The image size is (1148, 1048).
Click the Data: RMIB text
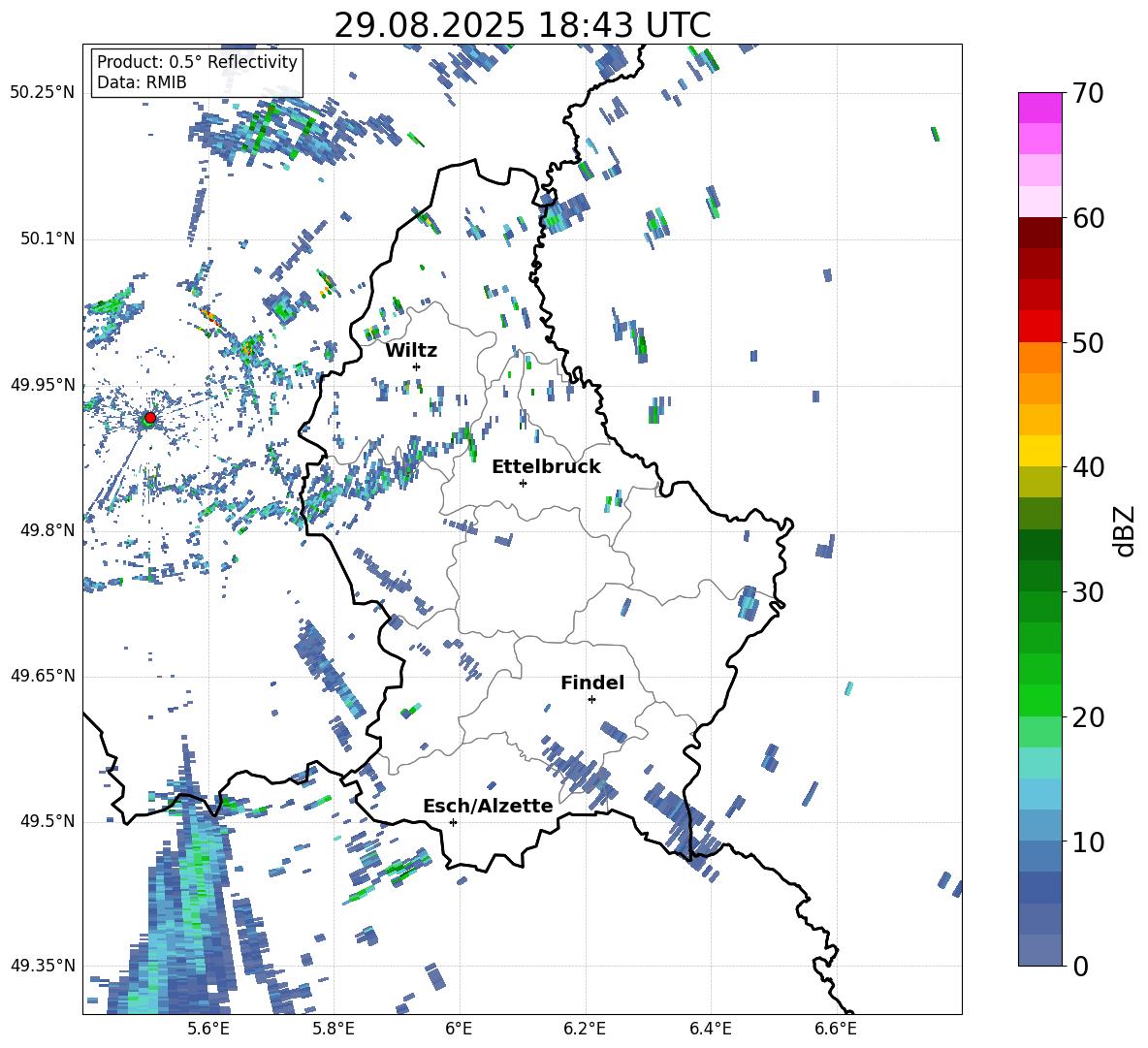(x=142, y=82)
